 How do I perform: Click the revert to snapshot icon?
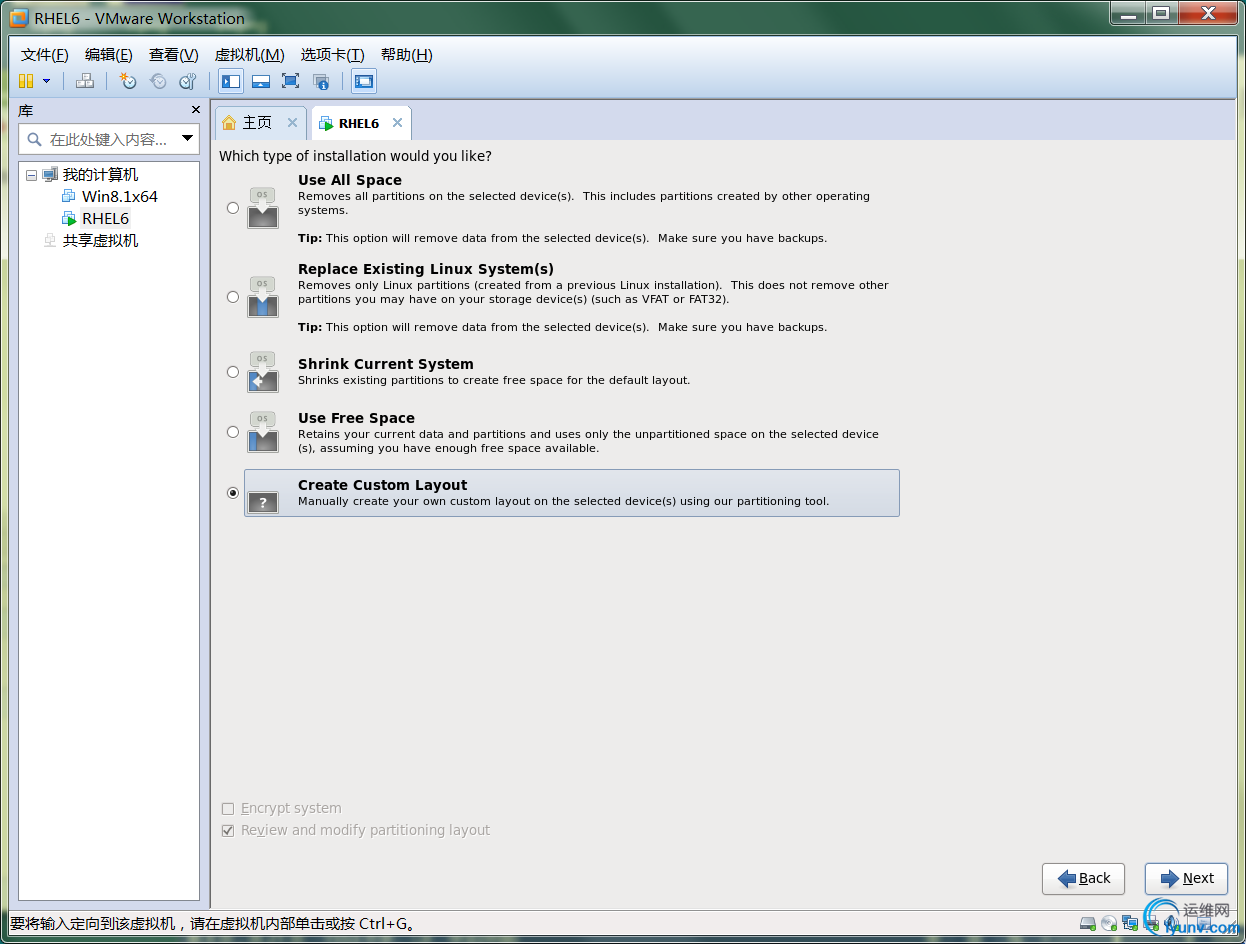[158, 81]
